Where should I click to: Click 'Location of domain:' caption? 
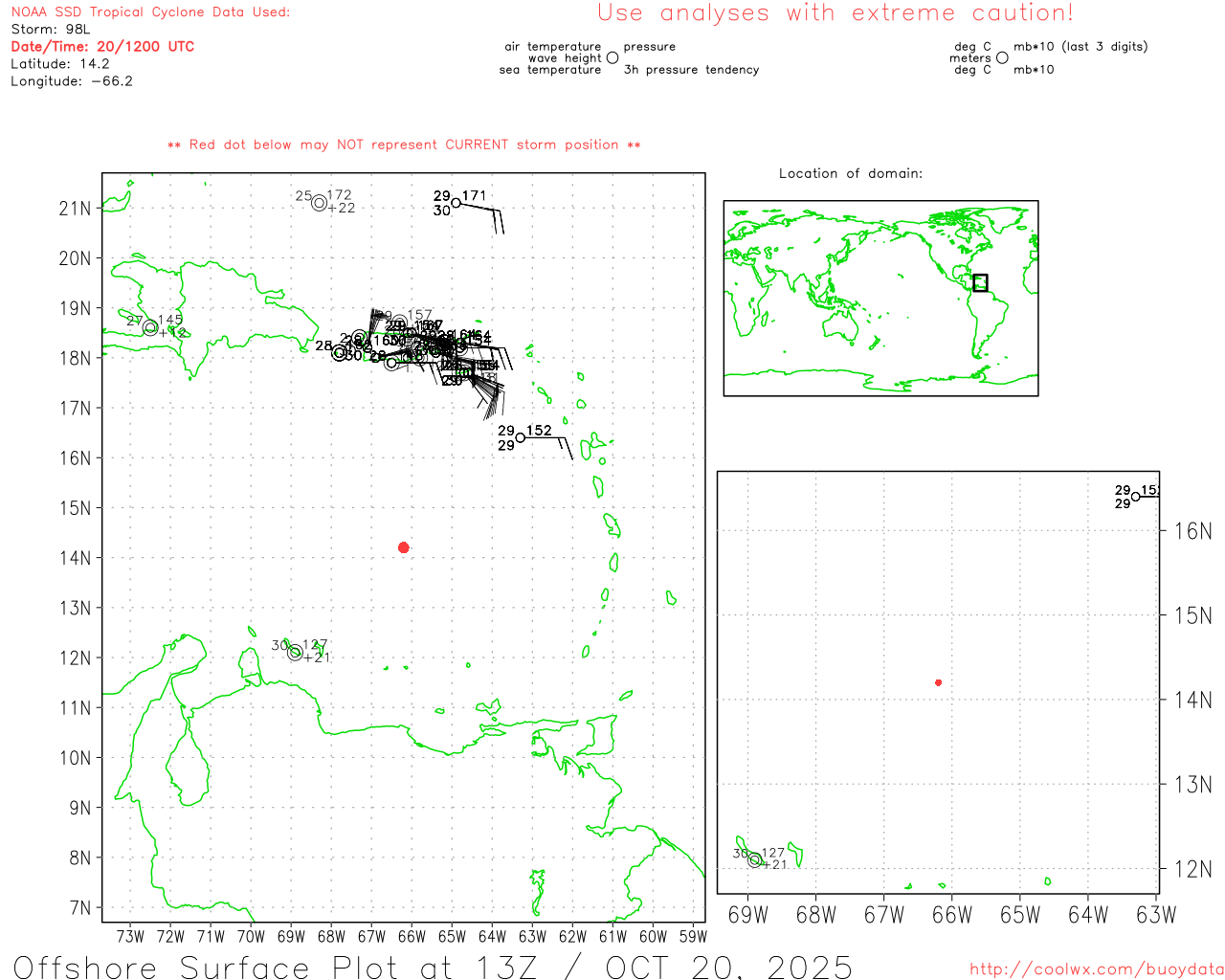click(x=851, y=173)
